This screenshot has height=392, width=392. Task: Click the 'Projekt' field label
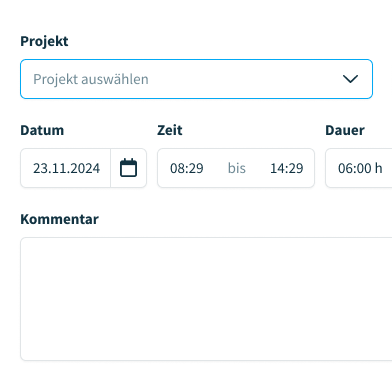click(x=44, y=41)
